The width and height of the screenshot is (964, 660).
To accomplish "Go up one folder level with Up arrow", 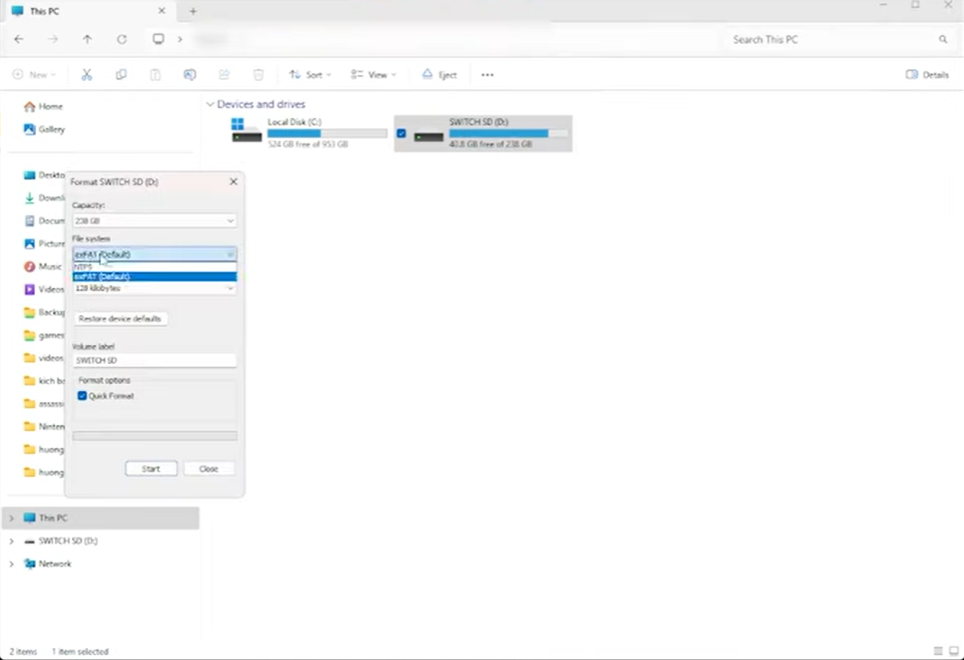I will (87, 39).
